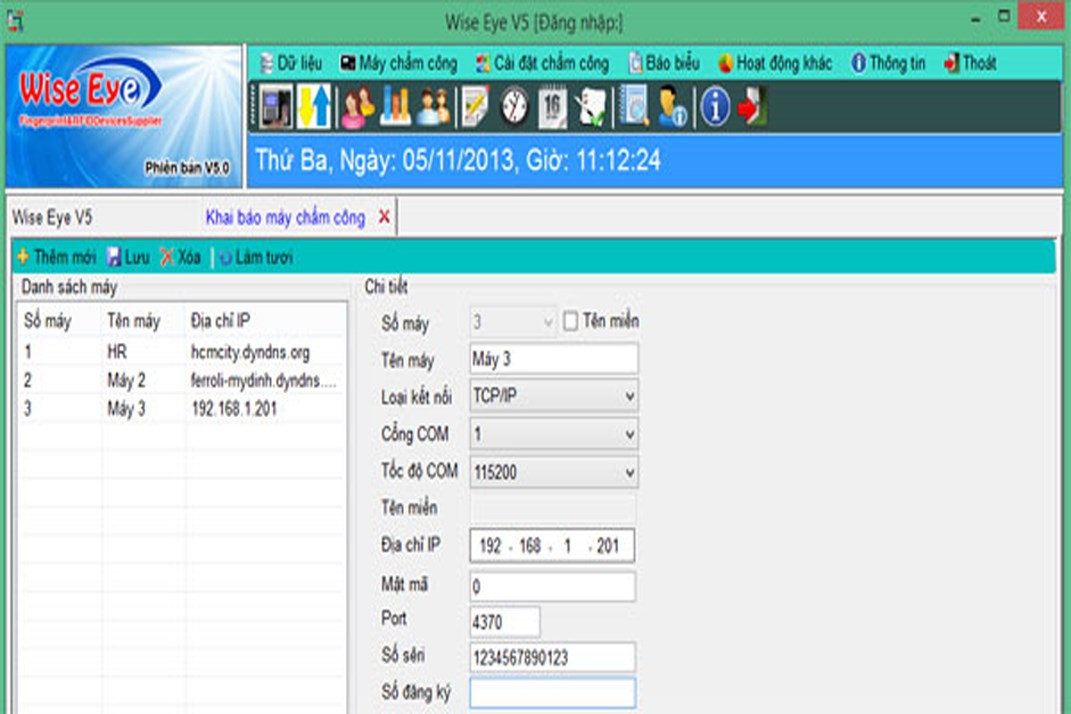Click the Thêm mới button
Image resolution: width=1071 pixels, height=714 pixels.
pyautogui.click(x=57, y=257)
